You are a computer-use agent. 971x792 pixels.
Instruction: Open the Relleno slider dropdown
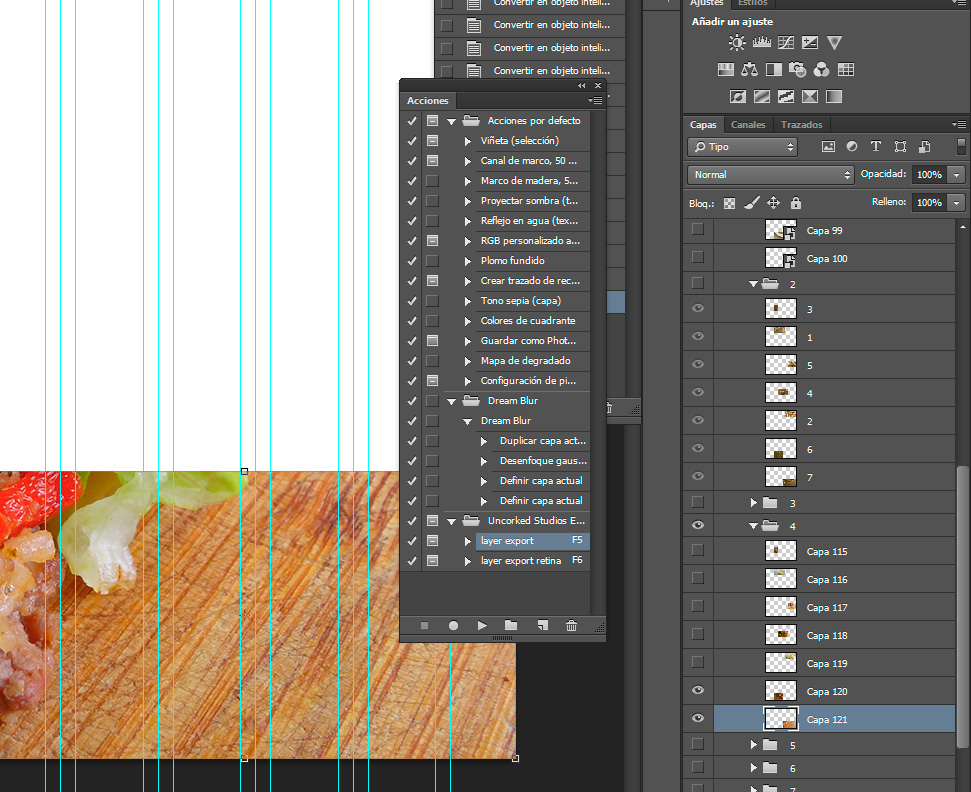tap(957, 202)
